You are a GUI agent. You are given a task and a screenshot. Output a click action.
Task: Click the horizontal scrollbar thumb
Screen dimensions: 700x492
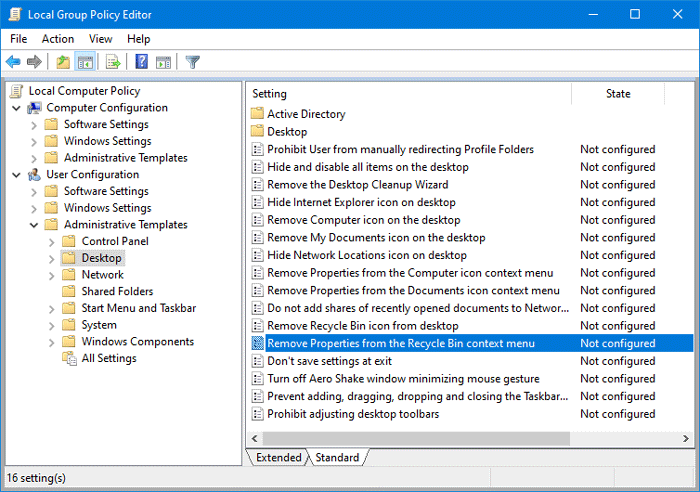coord(416,438)
